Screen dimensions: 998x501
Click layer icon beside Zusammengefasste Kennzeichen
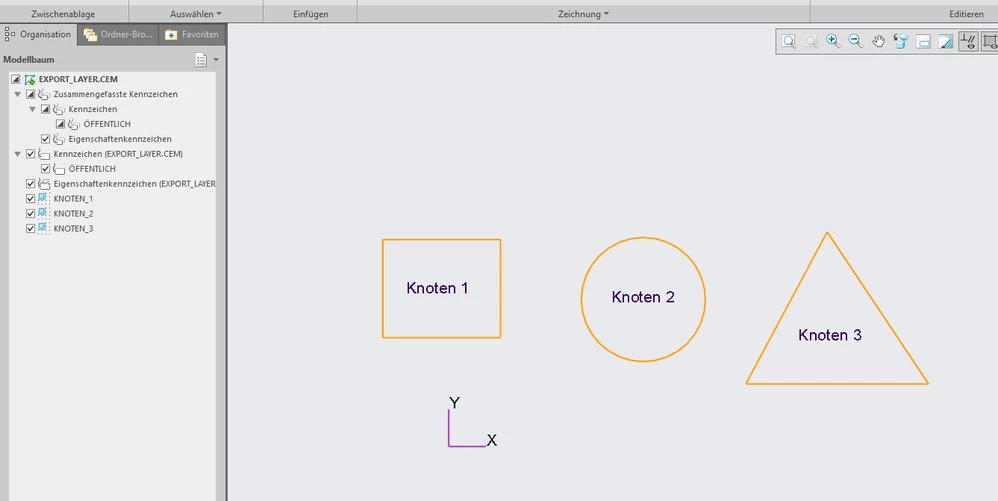click(x=44, y=94)
